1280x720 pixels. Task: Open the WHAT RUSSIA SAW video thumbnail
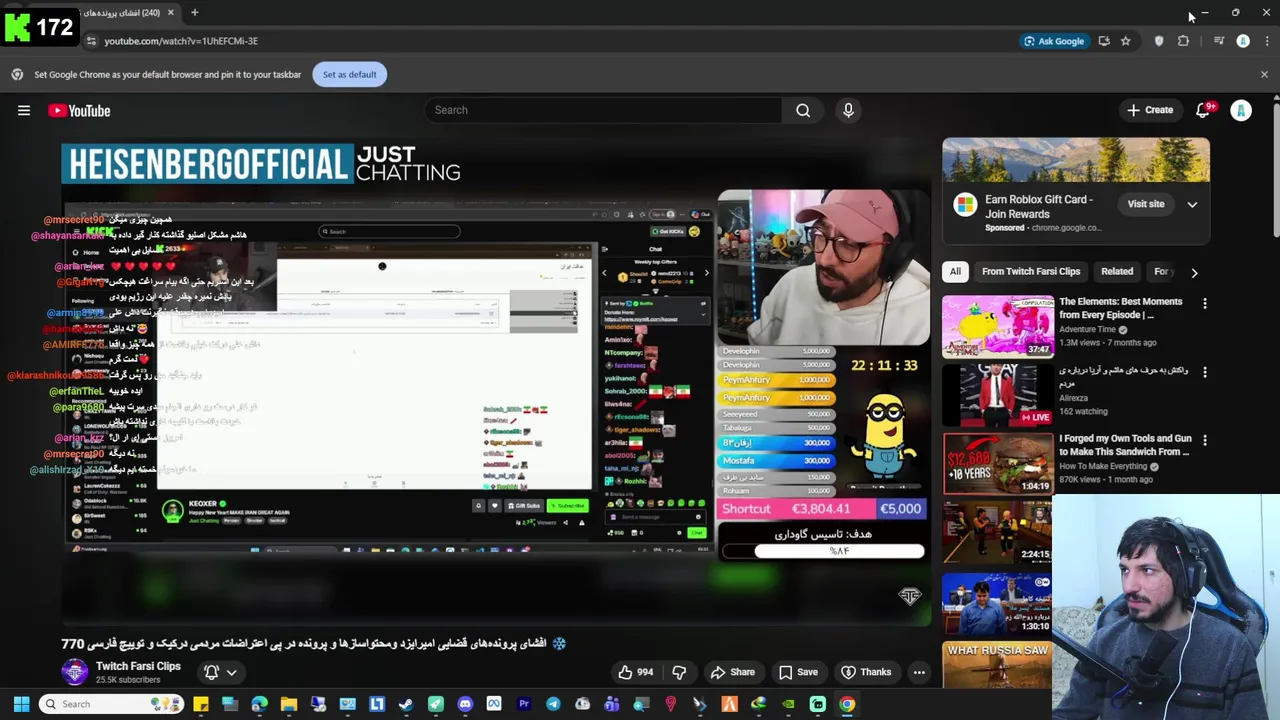(998, 665)
